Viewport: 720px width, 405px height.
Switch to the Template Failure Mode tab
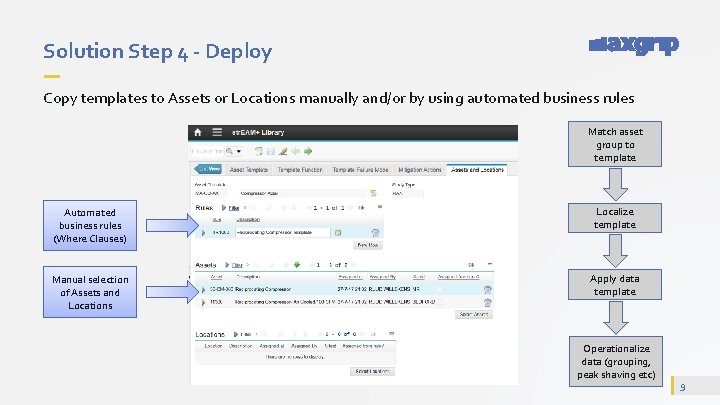360,170
